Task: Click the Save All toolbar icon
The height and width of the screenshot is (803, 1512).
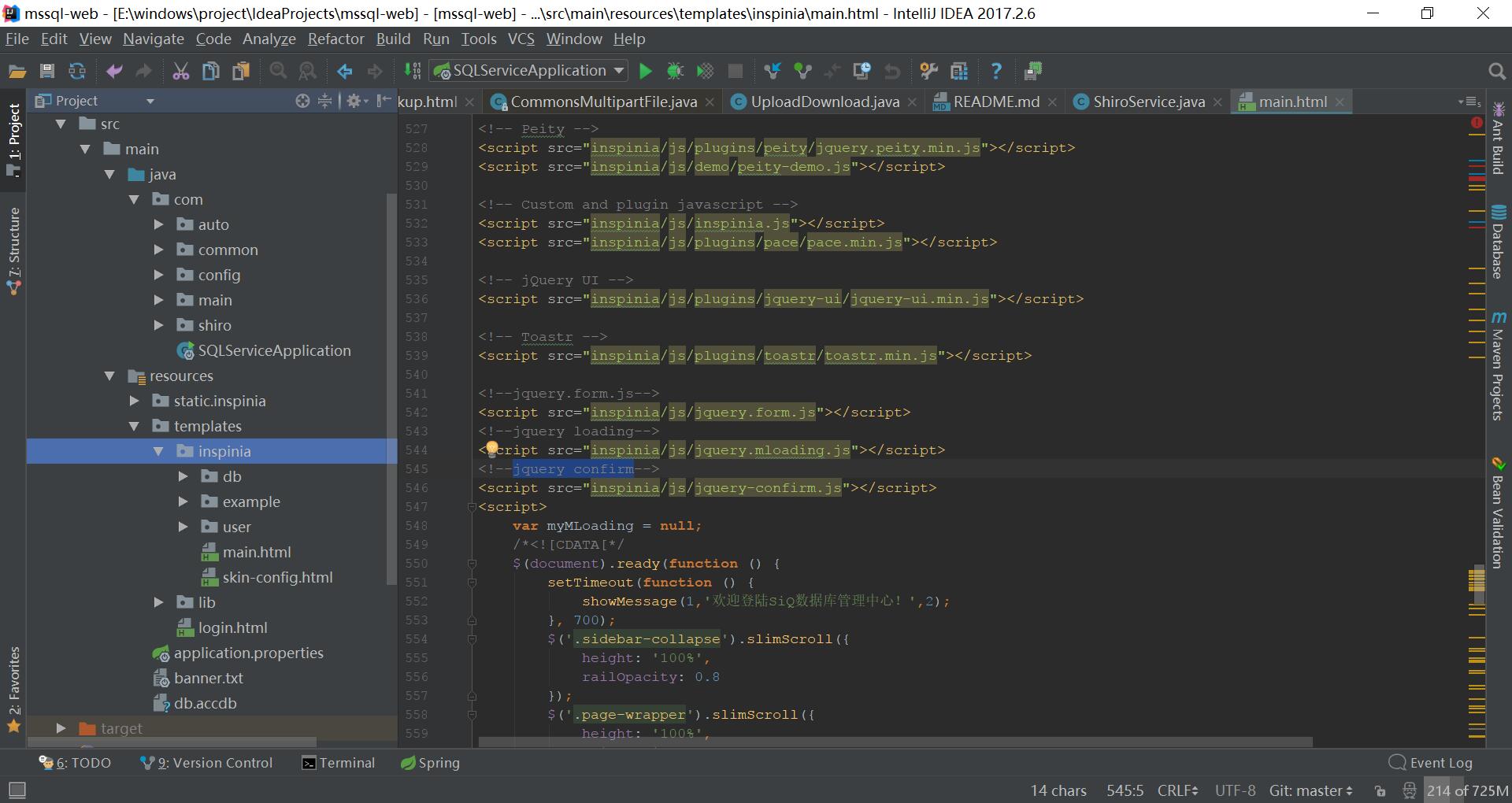Action: click(47, 72)
